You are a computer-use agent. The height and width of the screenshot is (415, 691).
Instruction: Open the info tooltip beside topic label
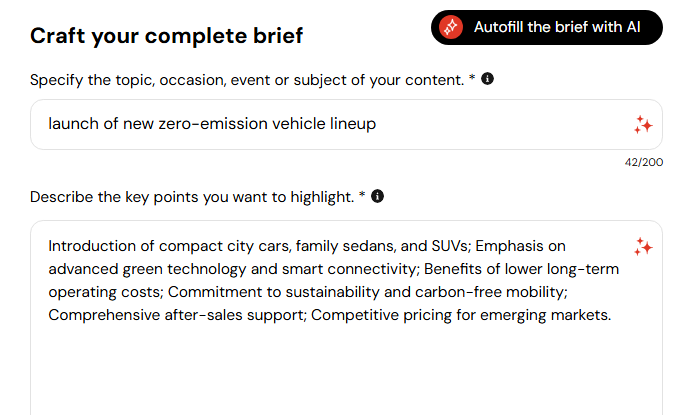487,79
